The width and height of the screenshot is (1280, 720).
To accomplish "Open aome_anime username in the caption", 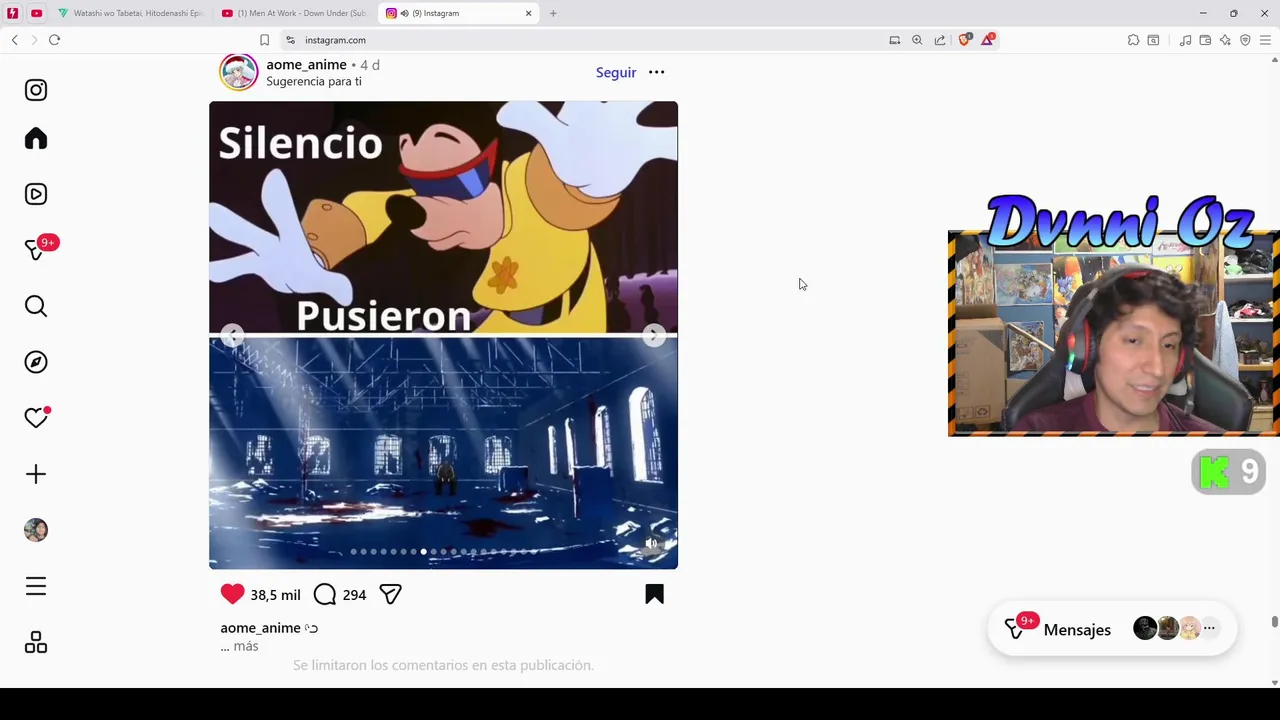I will pos(260,628).
